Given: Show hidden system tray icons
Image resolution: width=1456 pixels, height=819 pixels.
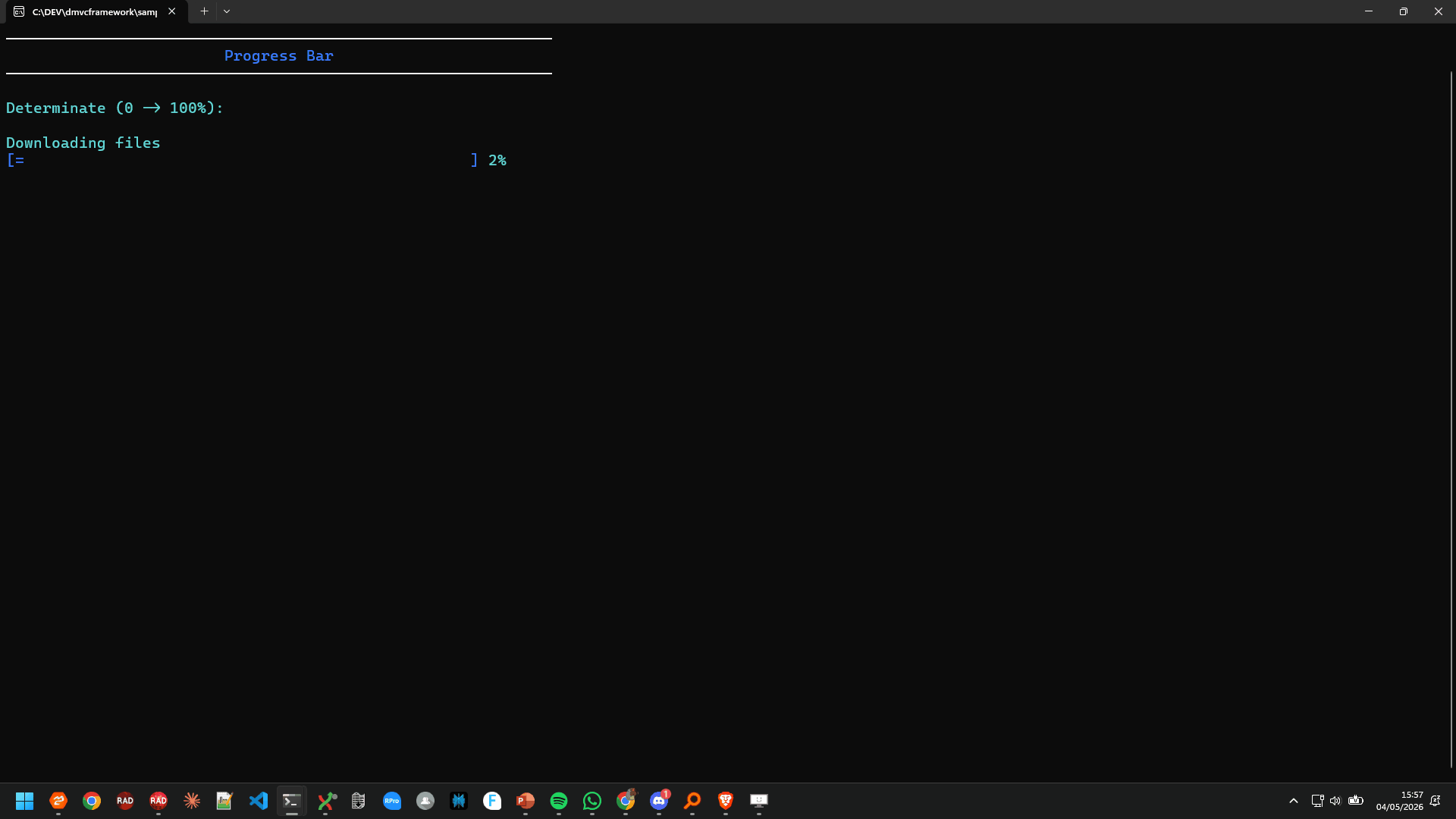Looking at the screenshot, I should (x=1294, y=801).
